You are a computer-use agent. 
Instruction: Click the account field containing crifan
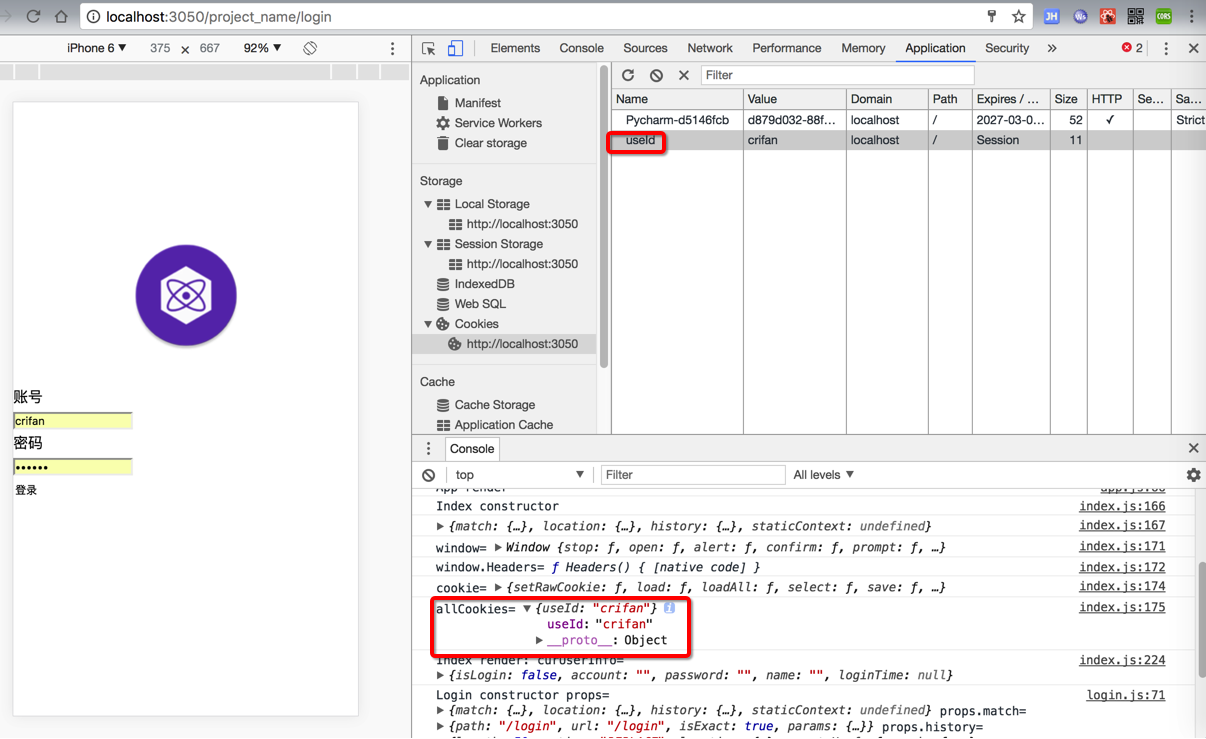[x=73, y=421]
